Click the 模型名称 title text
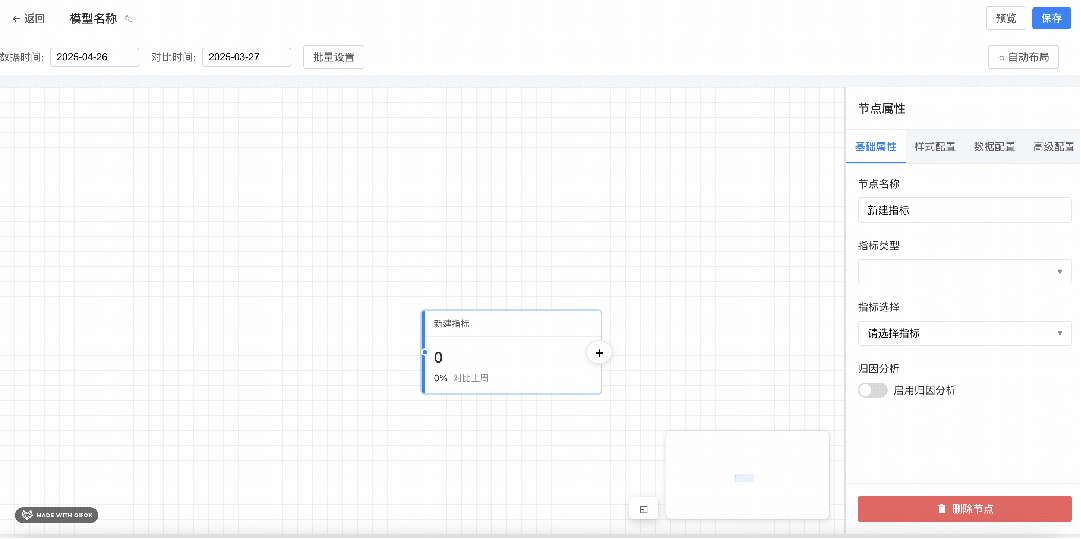Image resolution: width=1081 pixels, height=539 pixels. point(93,19)
